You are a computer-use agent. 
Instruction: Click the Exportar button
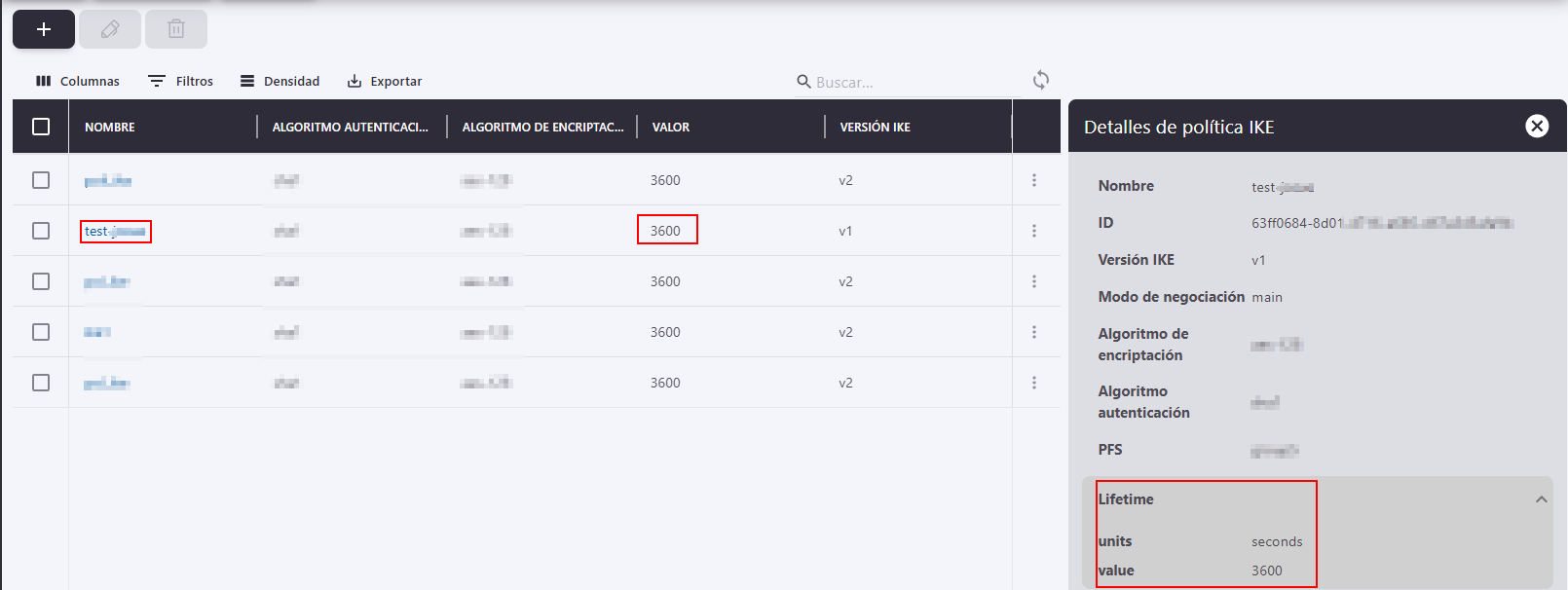(385, 81)
